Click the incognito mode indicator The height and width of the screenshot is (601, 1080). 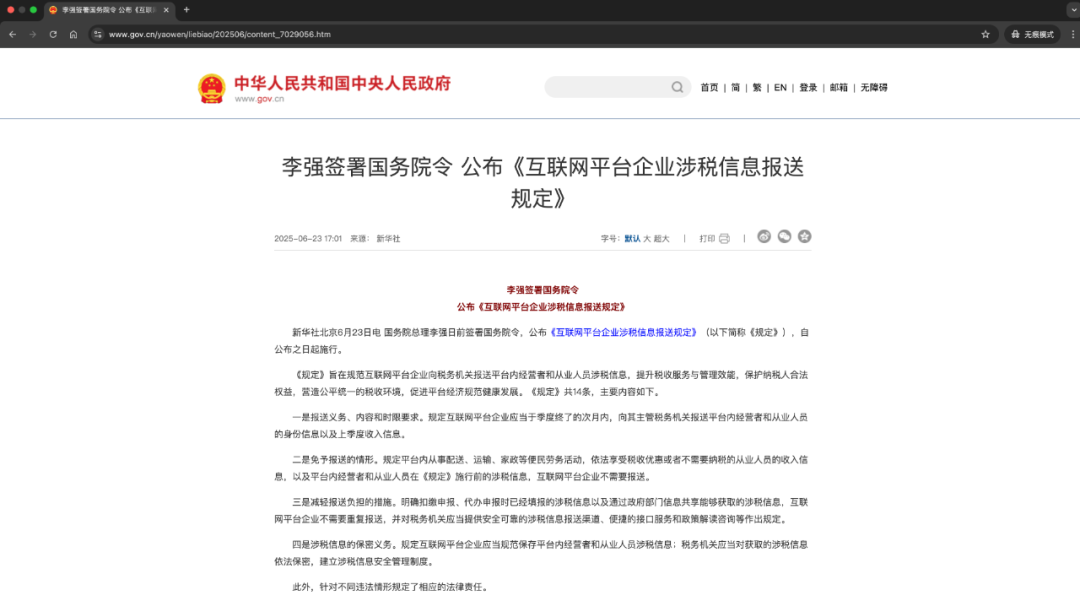coord(1032,34)
